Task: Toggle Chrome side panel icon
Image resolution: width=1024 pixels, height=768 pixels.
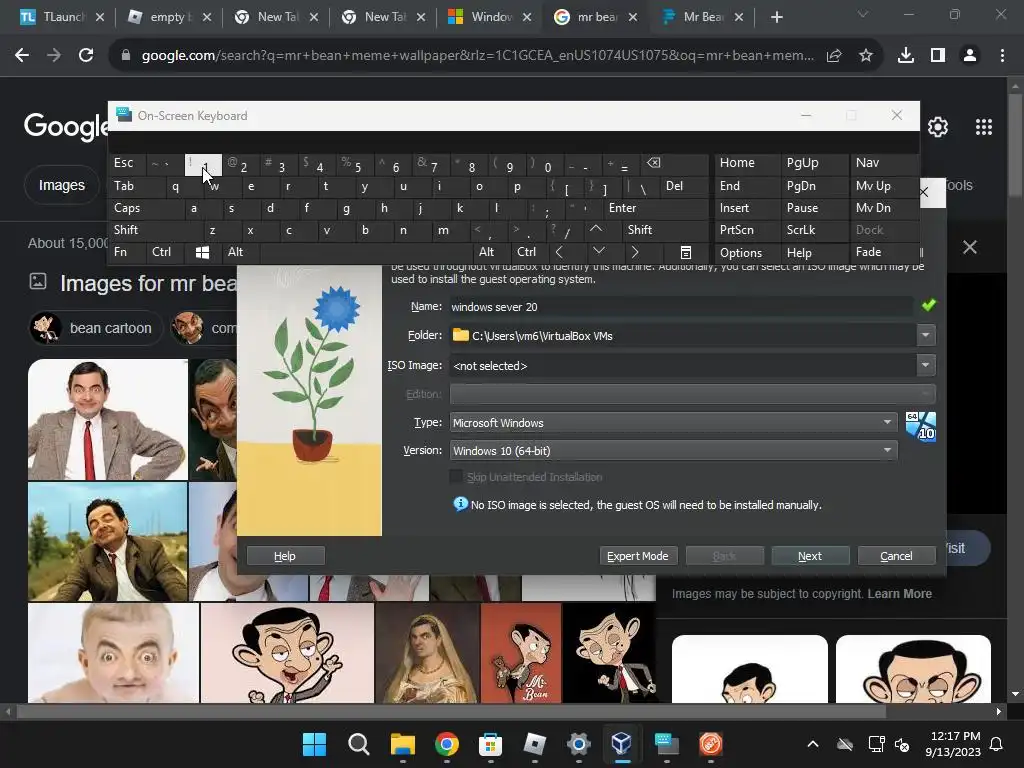Action: [938, 56]
